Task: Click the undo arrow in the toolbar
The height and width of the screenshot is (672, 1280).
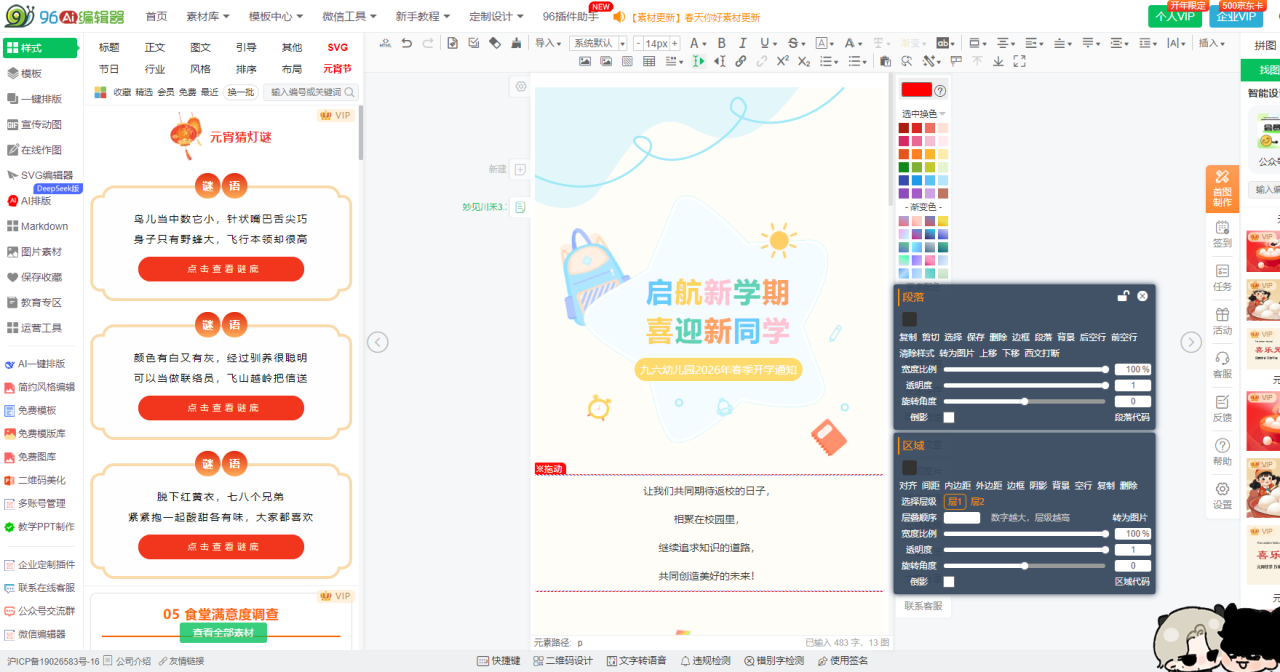Action: tap(406, 43)
